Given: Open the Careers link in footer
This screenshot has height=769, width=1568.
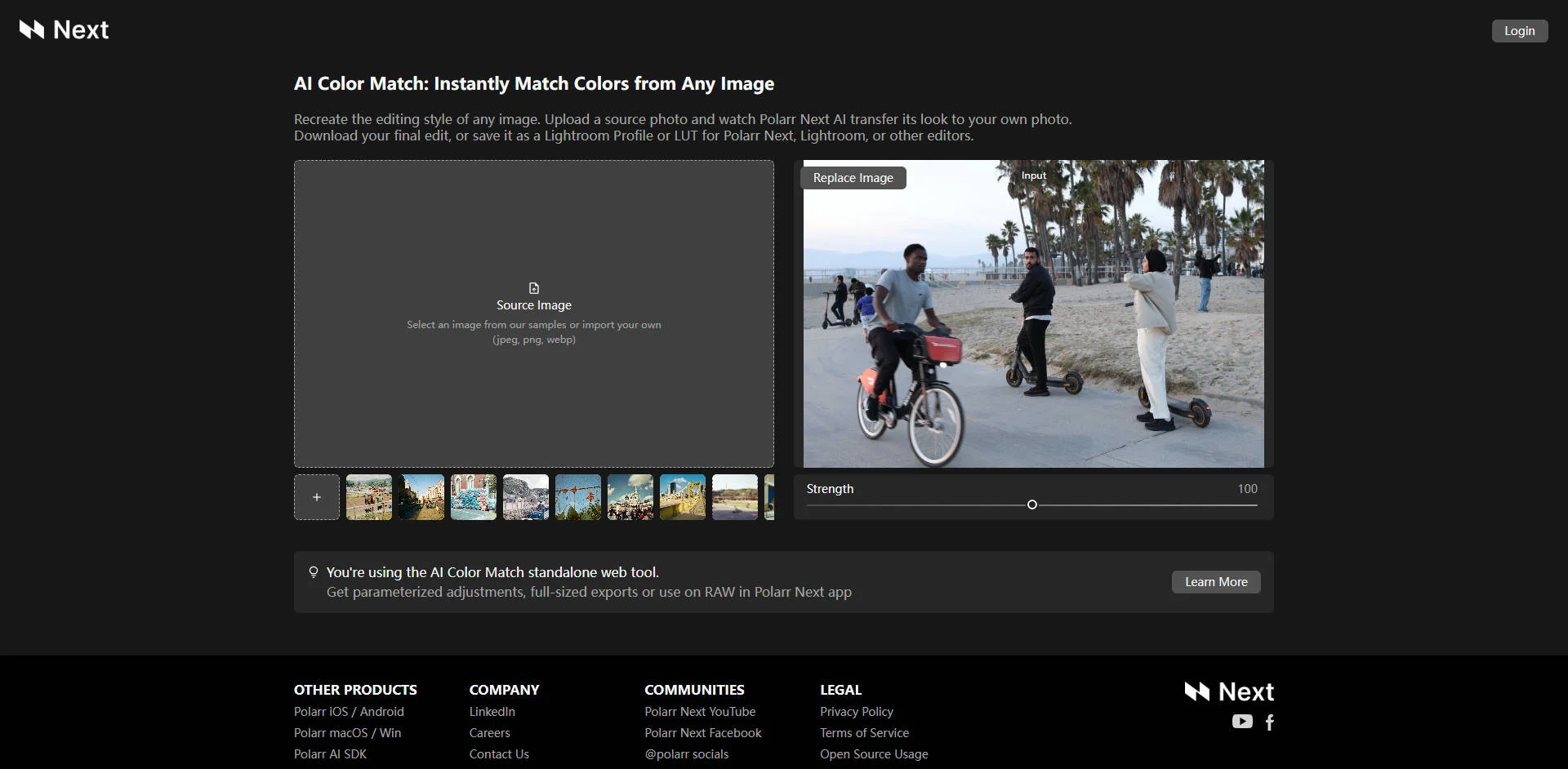Looking at the screenshot, I should click(489, 733).
